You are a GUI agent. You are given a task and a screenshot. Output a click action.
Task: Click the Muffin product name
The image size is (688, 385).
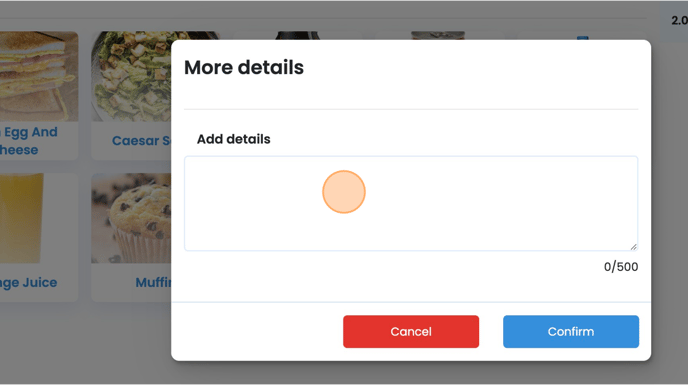tap(153, 282)
